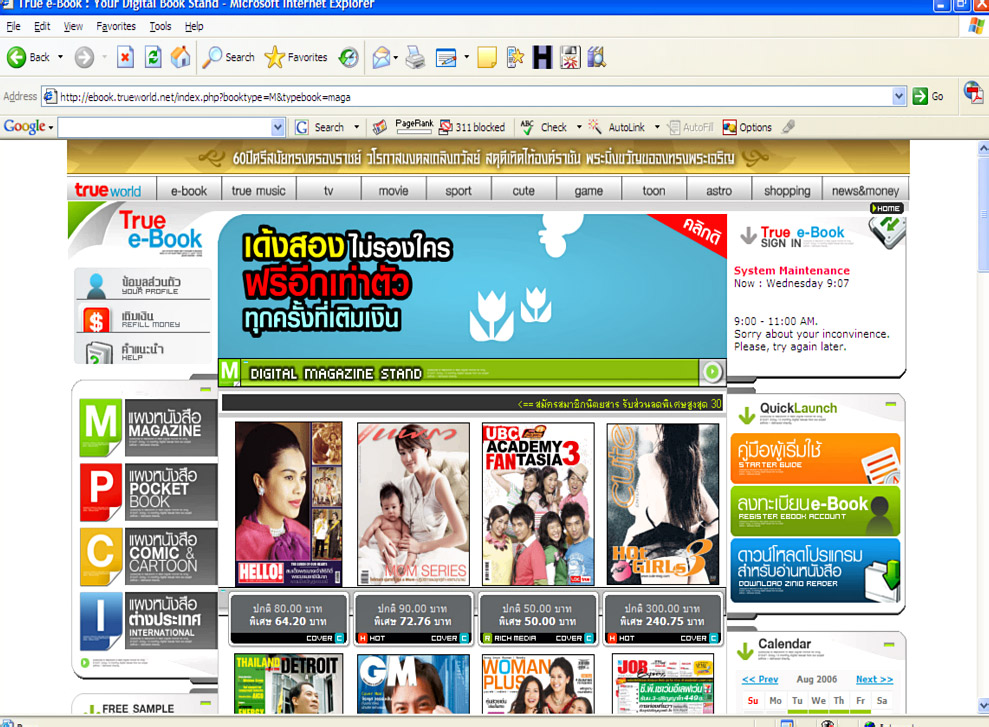Open the Check button dropdown arrow

pyautogui.click(x=579, y=127)
